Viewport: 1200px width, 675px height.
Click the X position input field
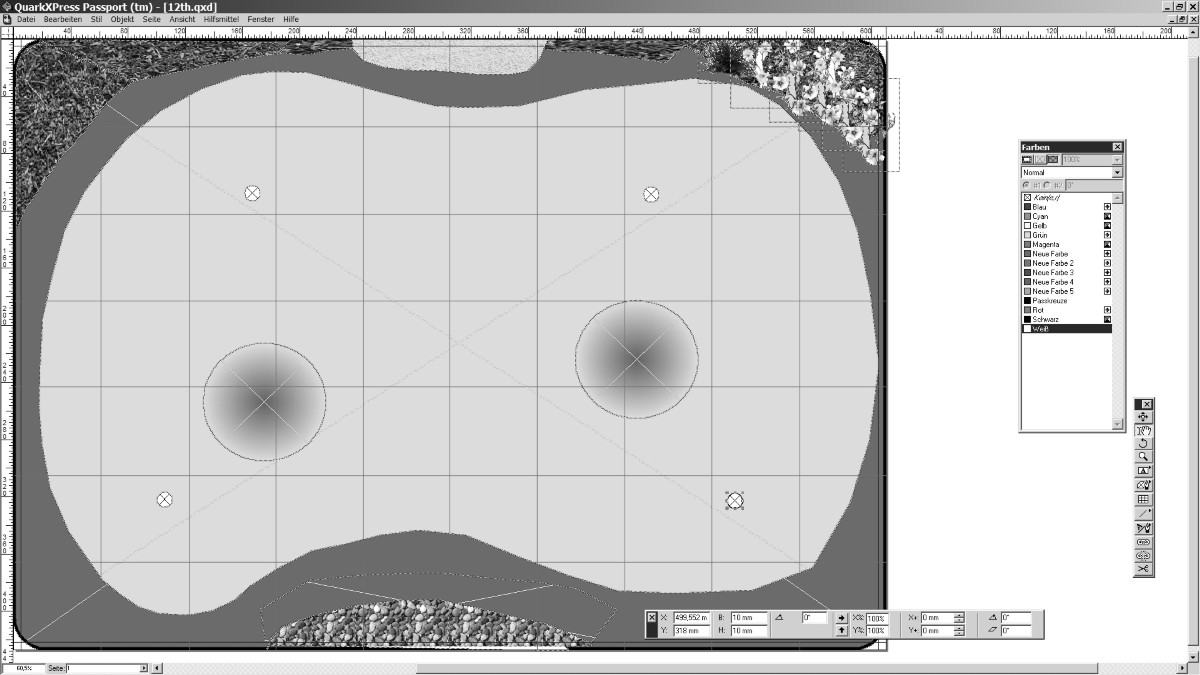(x=690, y=618)
